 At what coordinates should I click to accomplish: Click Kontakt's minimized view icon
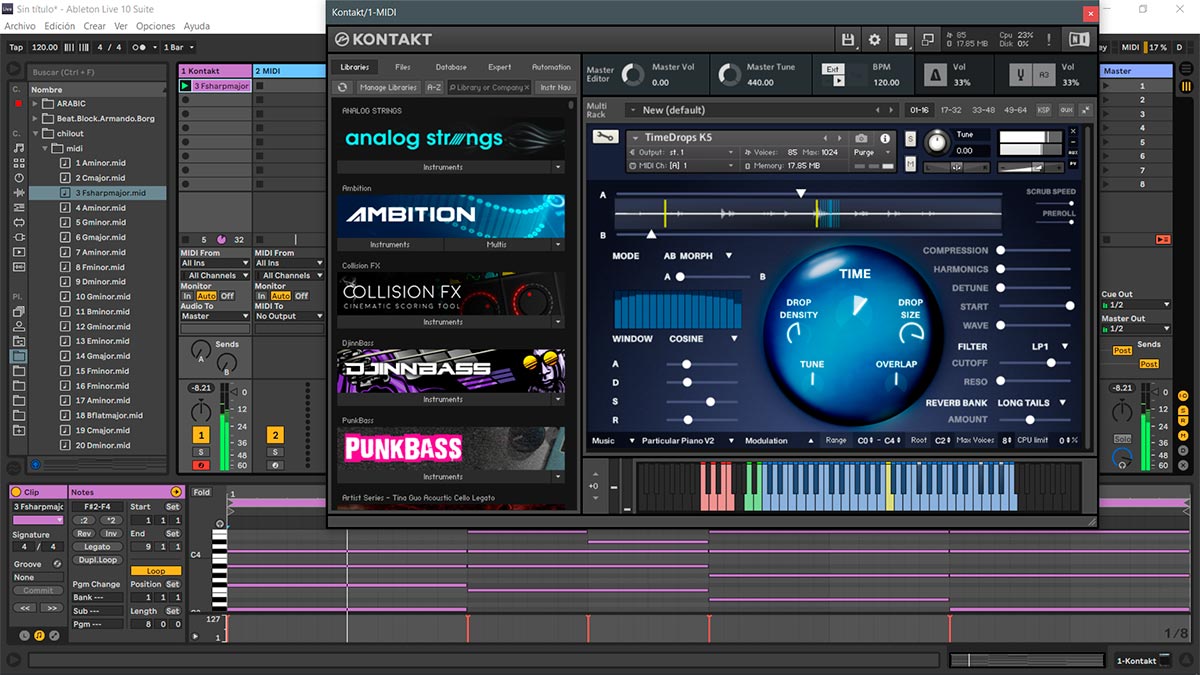pos(927,39)
